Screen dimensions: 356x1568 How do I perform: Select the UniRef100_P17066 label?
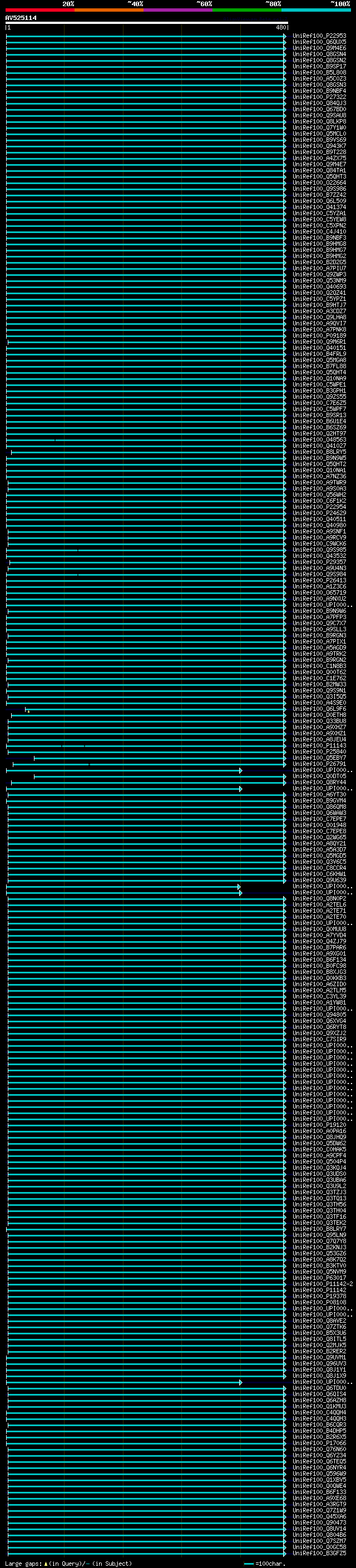tap(319, 1443)
